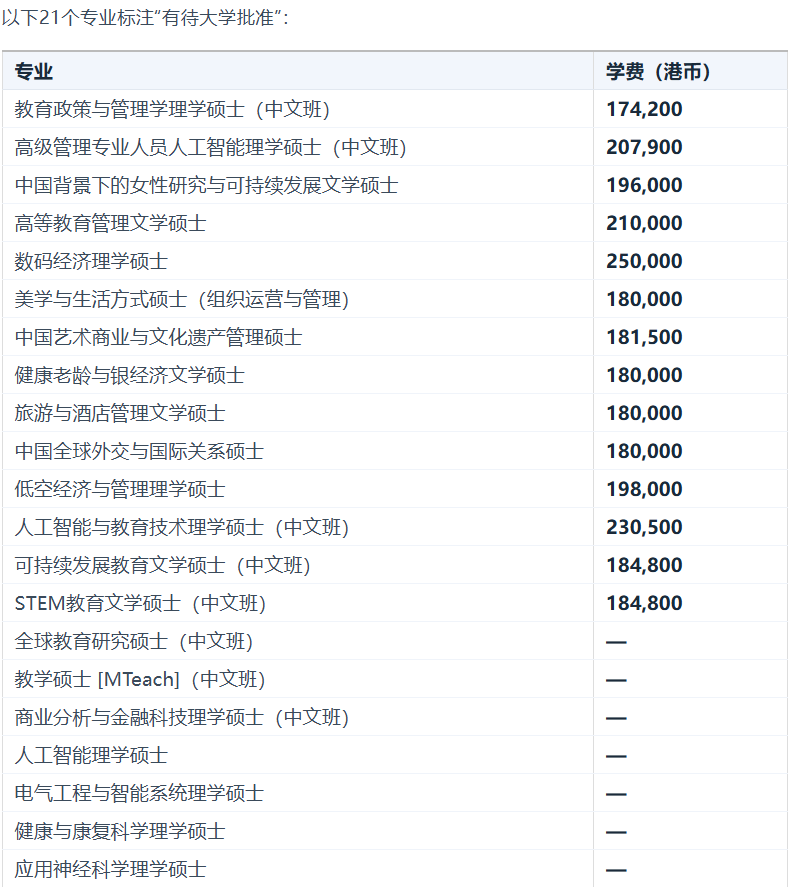Click the 以下21个专业标注 intro sentence
791x889 pixels.
[x=145, y=18]
